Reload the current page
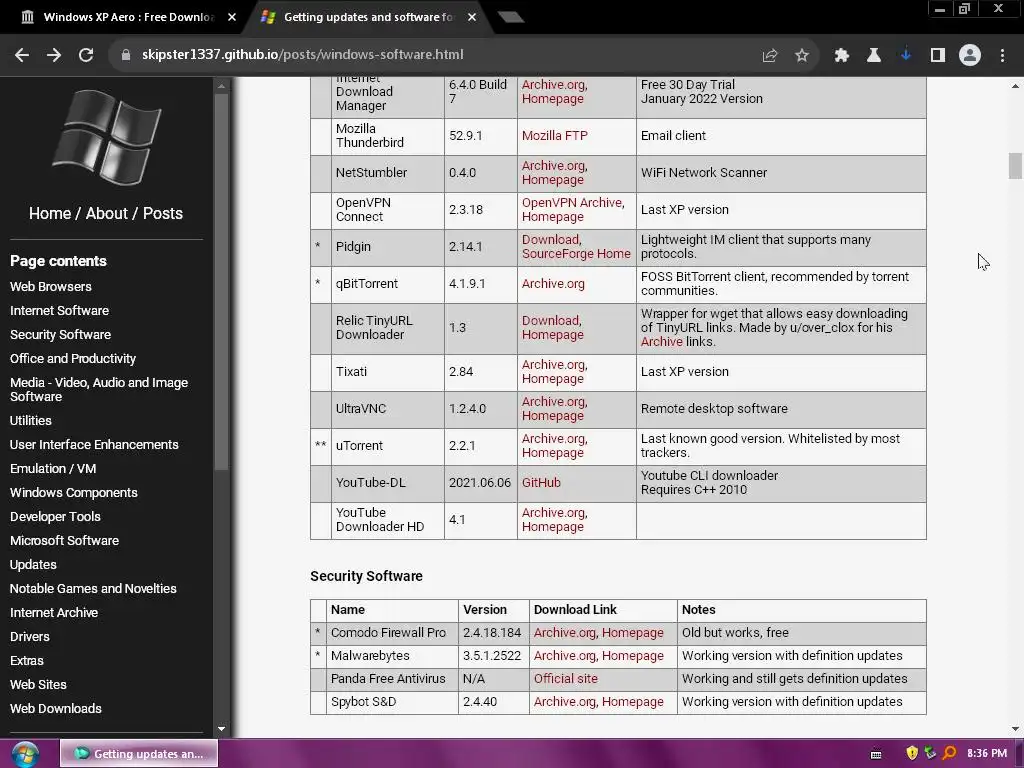This screenshot has width=1024, height=768. pyautogui.click(x=86, y=55)
